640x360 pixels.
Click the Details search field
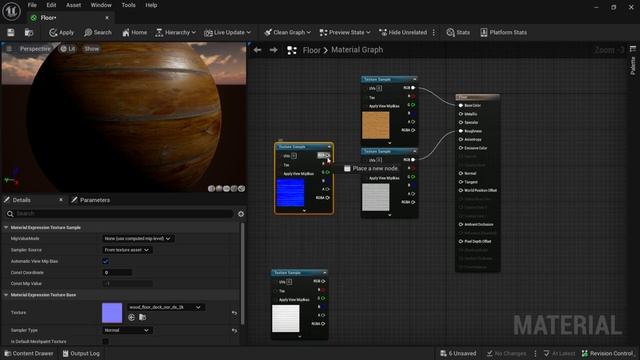[119, 213]
